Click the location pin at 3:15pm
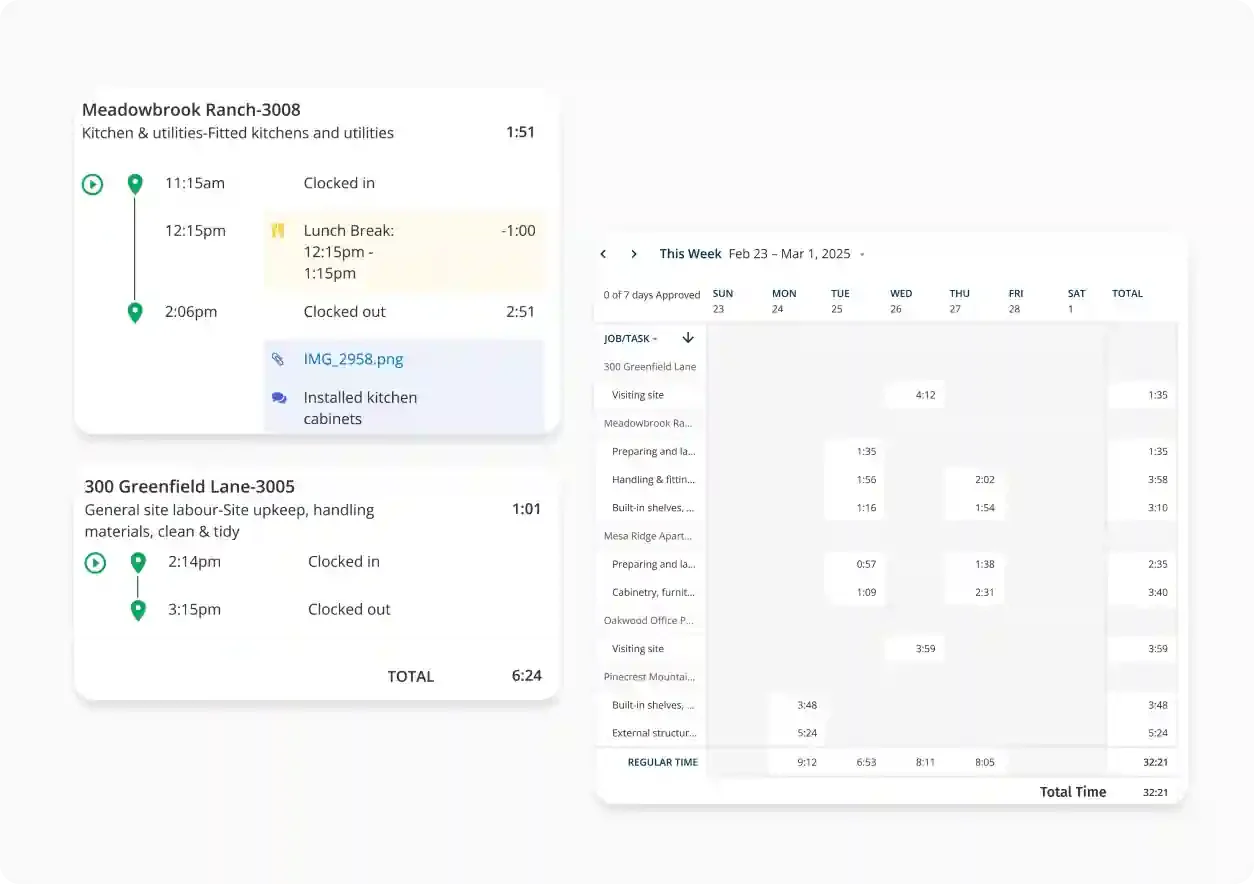 [138, 610]
